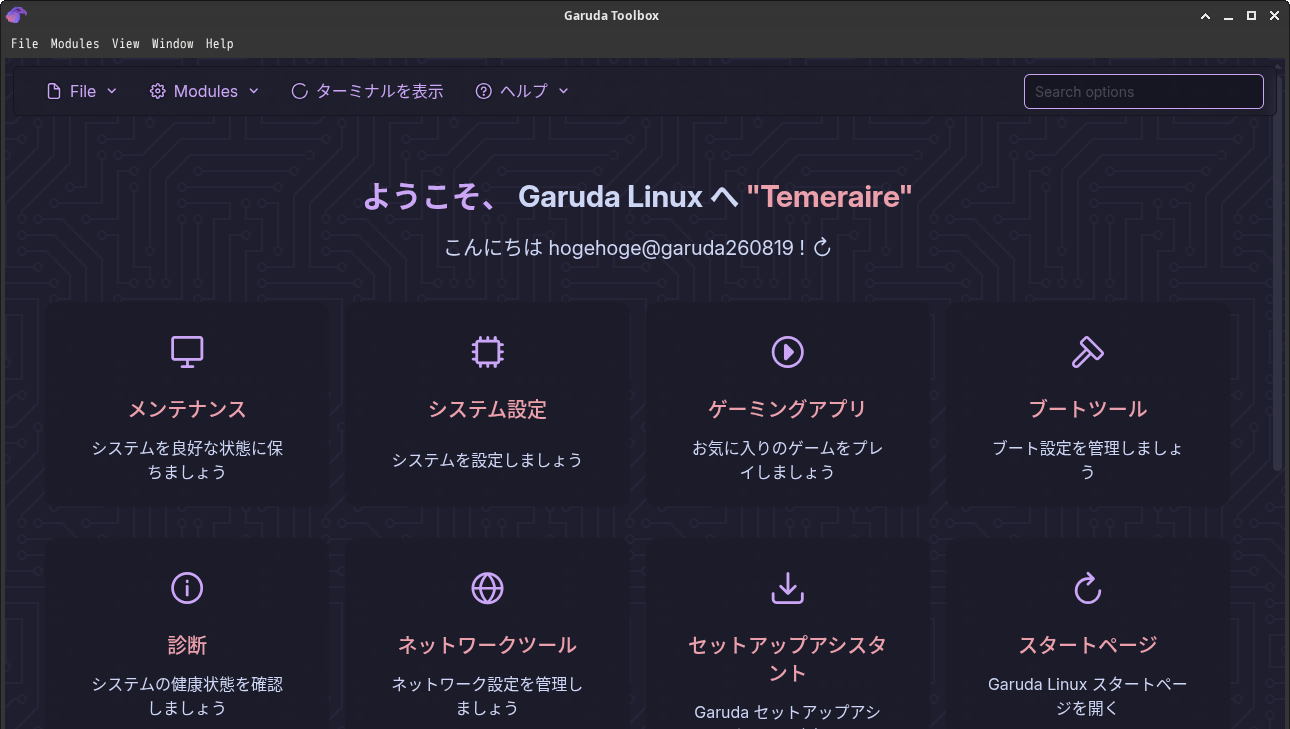
Task: Open the Modules menu in menu bar
Action: (x=75, y=43)
